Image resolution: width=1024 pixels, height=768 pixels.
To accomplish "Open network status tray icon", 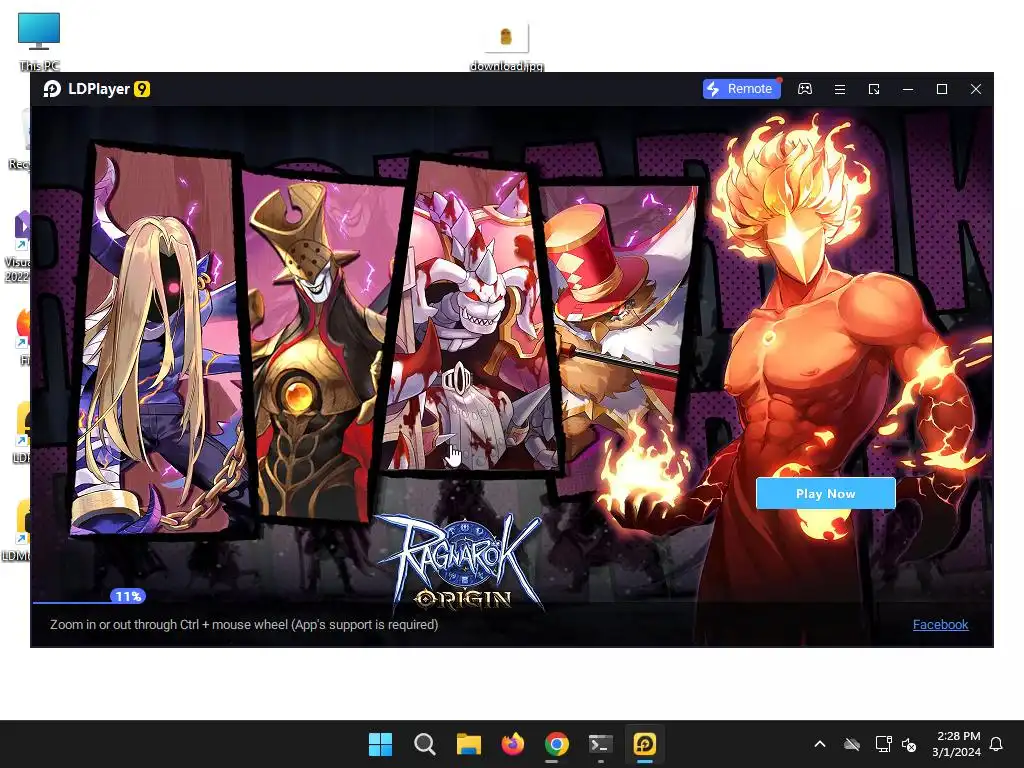I will [x=883, y=744].
